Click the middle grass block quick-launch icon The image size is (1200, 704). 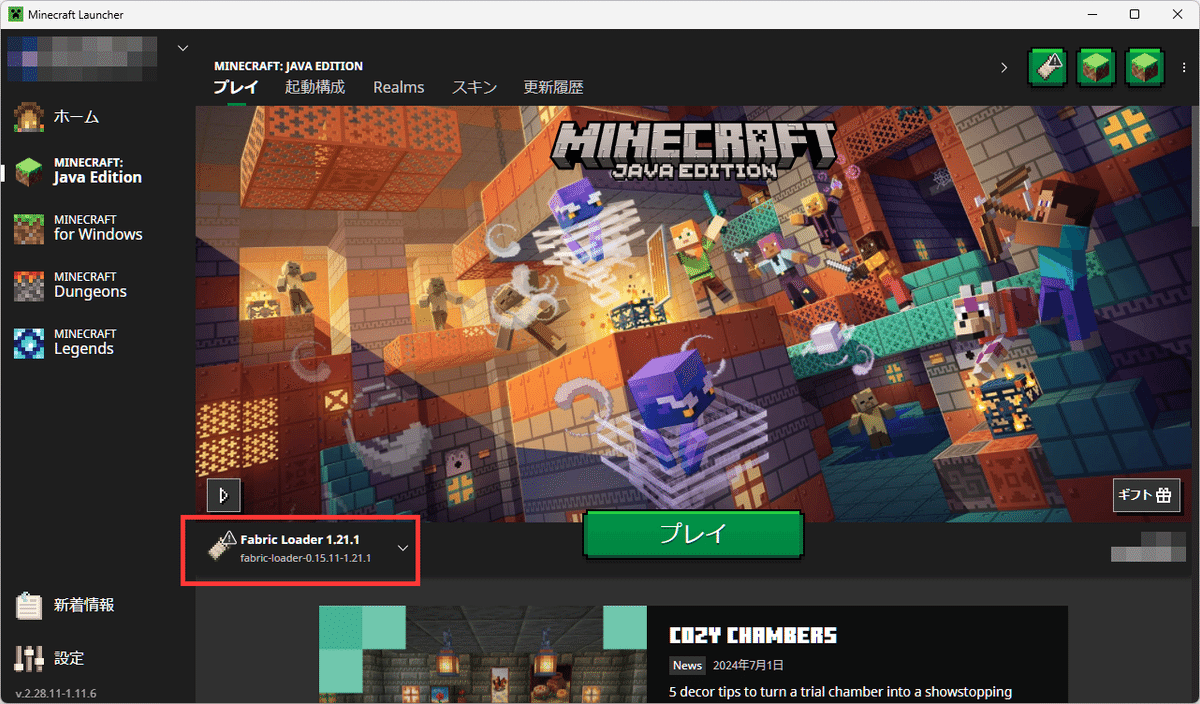[1096, 67]
